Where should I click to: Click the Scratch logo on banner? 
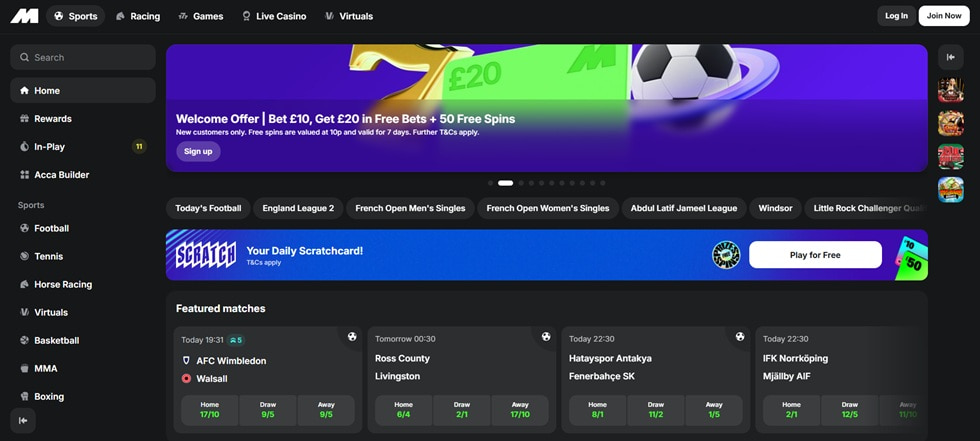(206, 255)
